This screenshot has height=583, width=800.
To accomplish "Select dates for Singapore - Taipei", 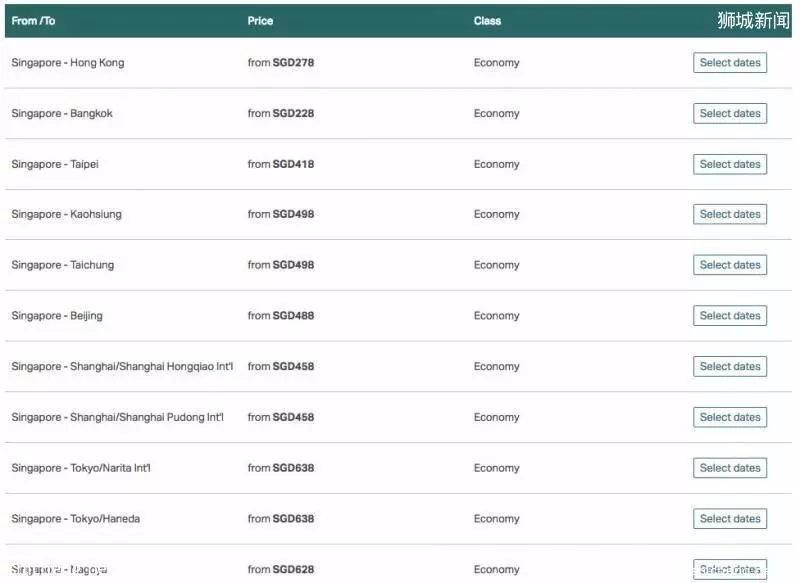I will click(730, 164).
